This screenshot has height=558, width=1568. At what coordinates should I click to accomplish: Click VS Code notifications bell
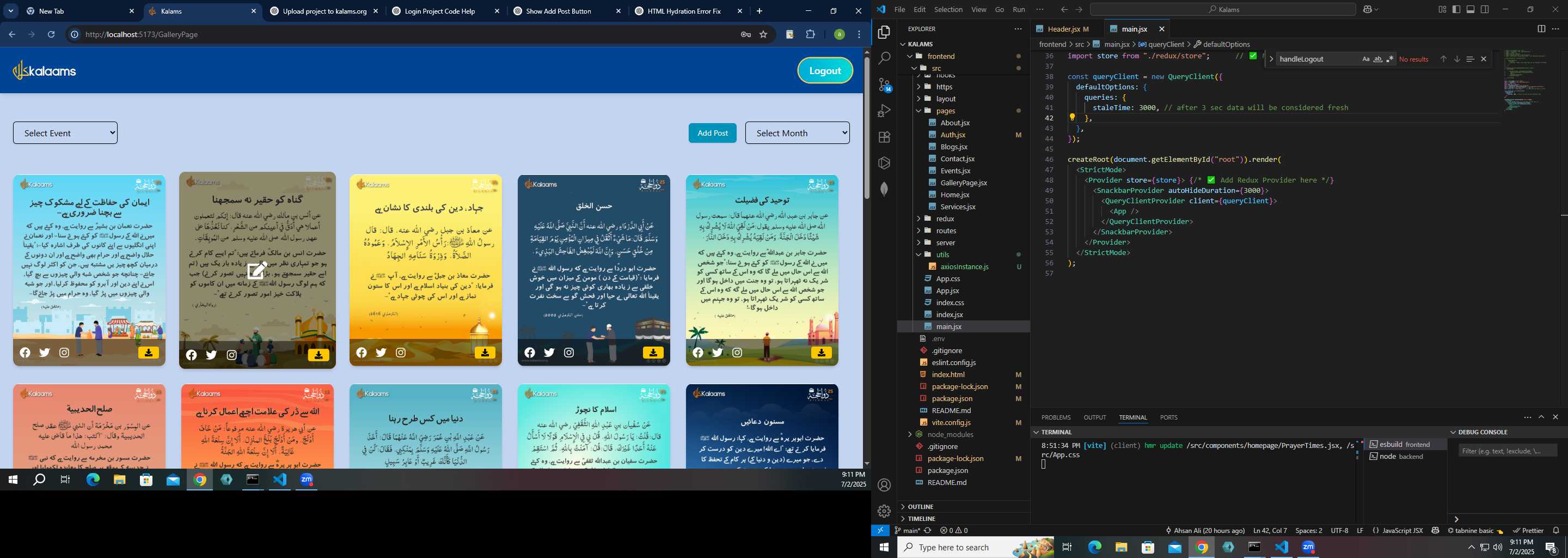coord(1556,531)
